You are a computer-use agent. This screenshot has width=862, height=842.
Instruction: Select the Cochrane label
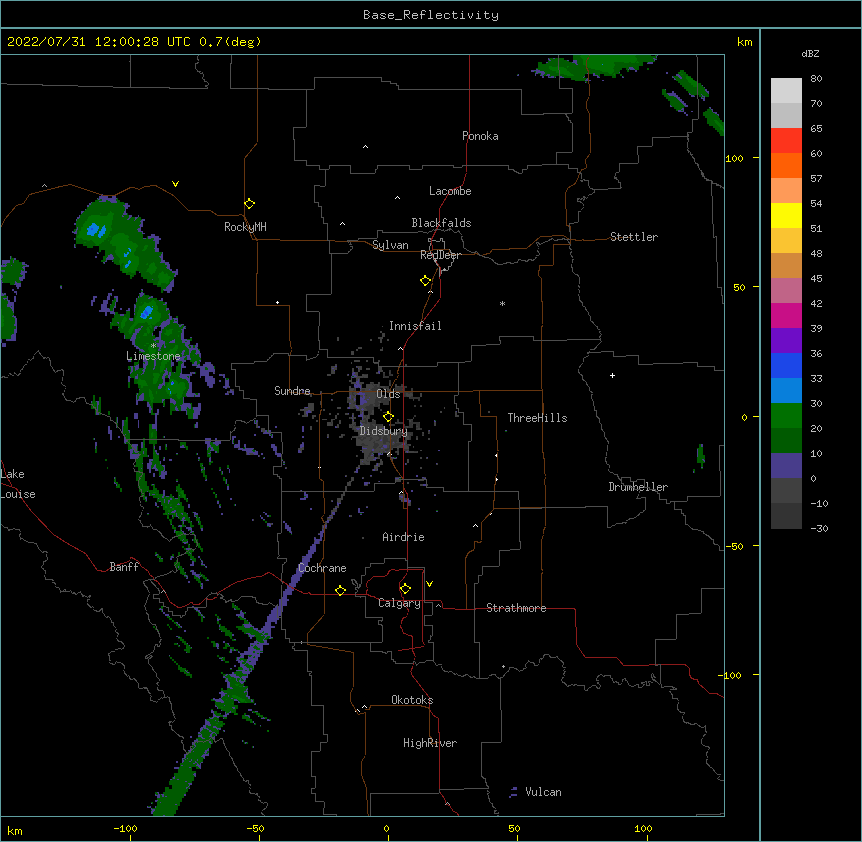click(322, 568)
